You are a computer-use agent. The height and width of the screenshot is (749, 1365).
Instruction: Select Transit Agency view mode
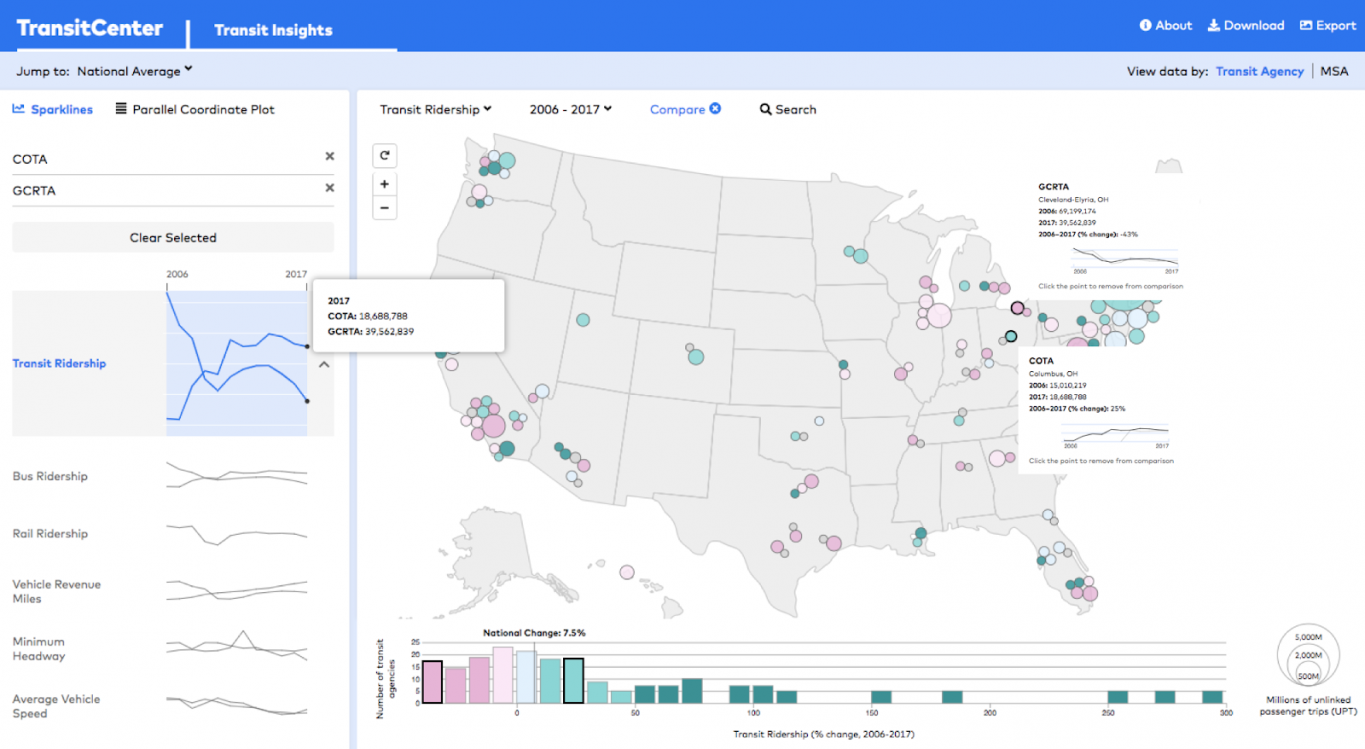1261,71
